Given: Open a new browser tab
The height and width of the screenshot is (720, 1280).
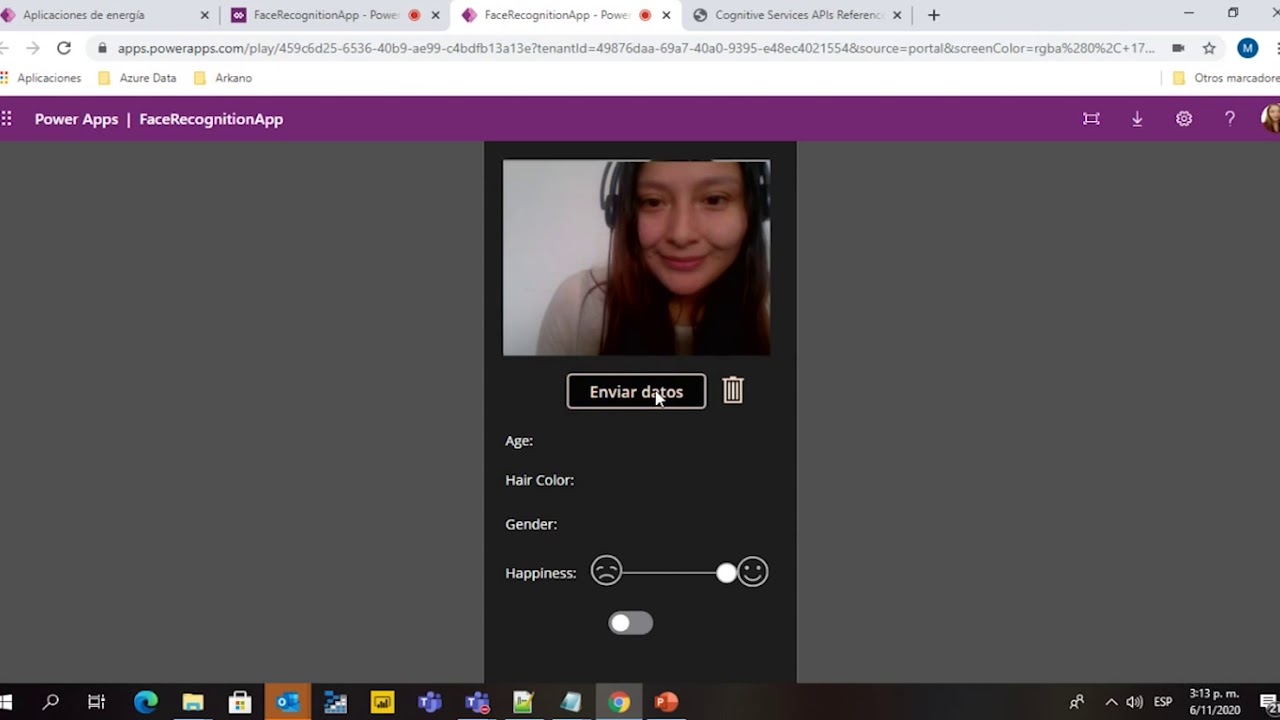Looking at the screenshot, I should coord(933,15).
